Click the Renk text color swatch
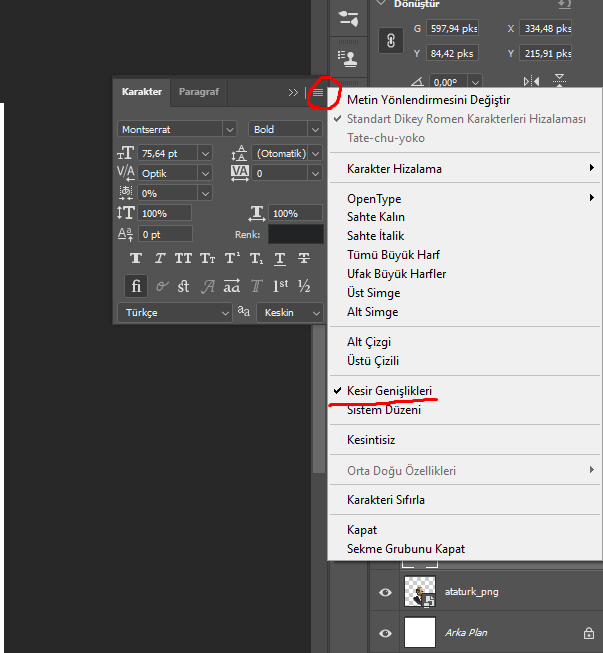Viewport: 603px width, 653px height. click(296, 234)
